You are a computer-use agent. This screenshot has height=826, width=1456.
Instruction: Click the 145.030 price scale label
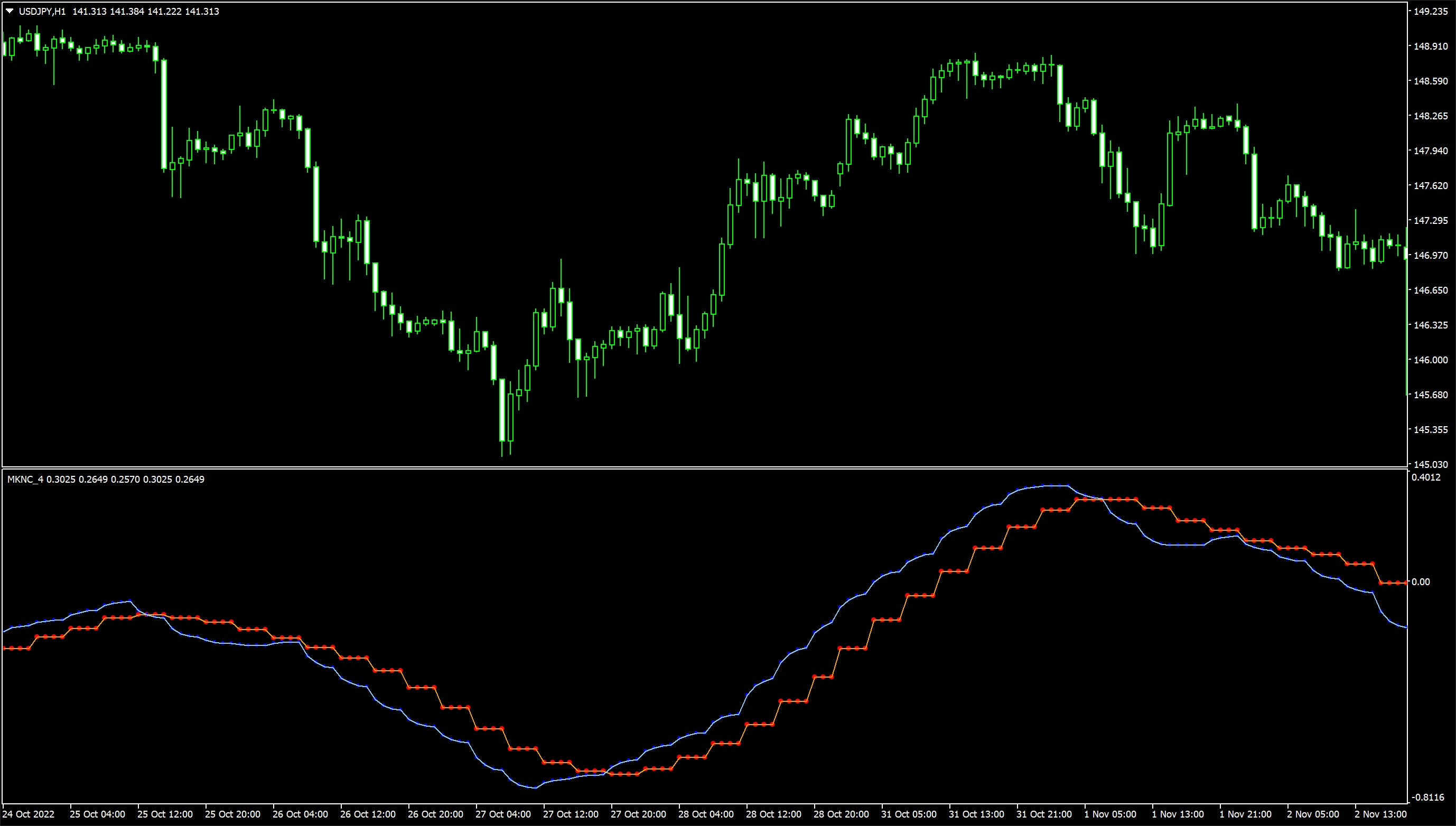pyautogui.click(x=1430, y=464)
